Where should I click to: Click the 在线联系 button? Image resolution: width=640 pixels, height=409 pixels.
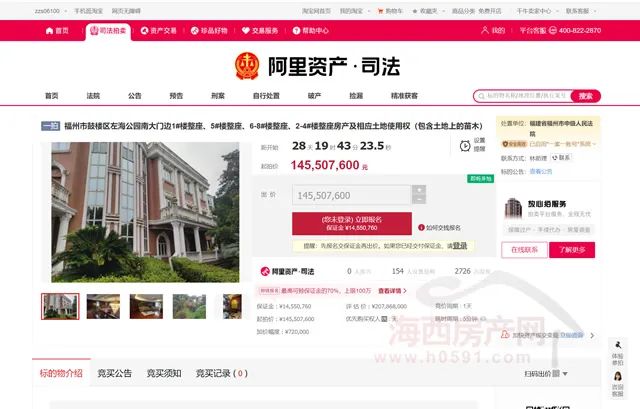coord(524,250)
